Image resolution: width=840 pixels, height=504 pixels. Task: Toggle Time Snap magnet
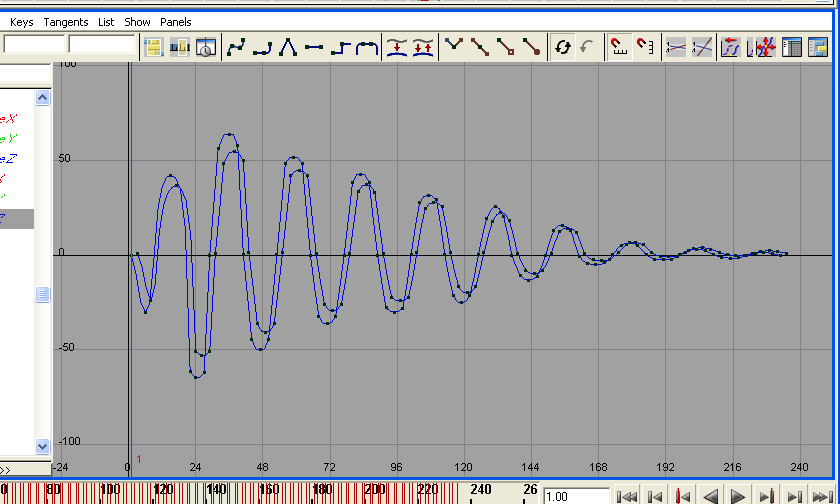coord(619,47)
